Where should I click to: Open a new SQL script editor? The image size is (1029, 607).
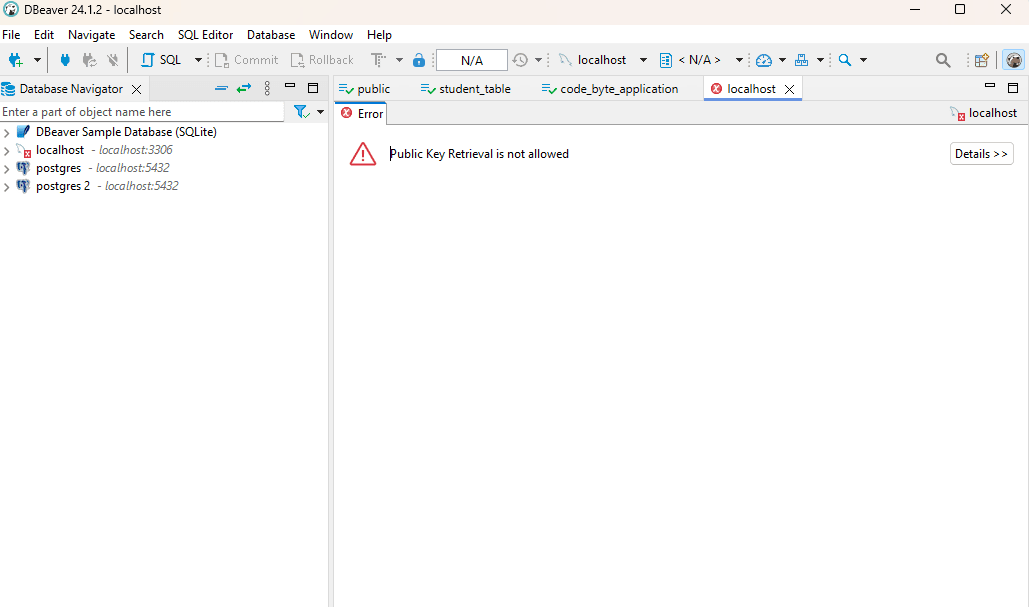pos(161,60)
